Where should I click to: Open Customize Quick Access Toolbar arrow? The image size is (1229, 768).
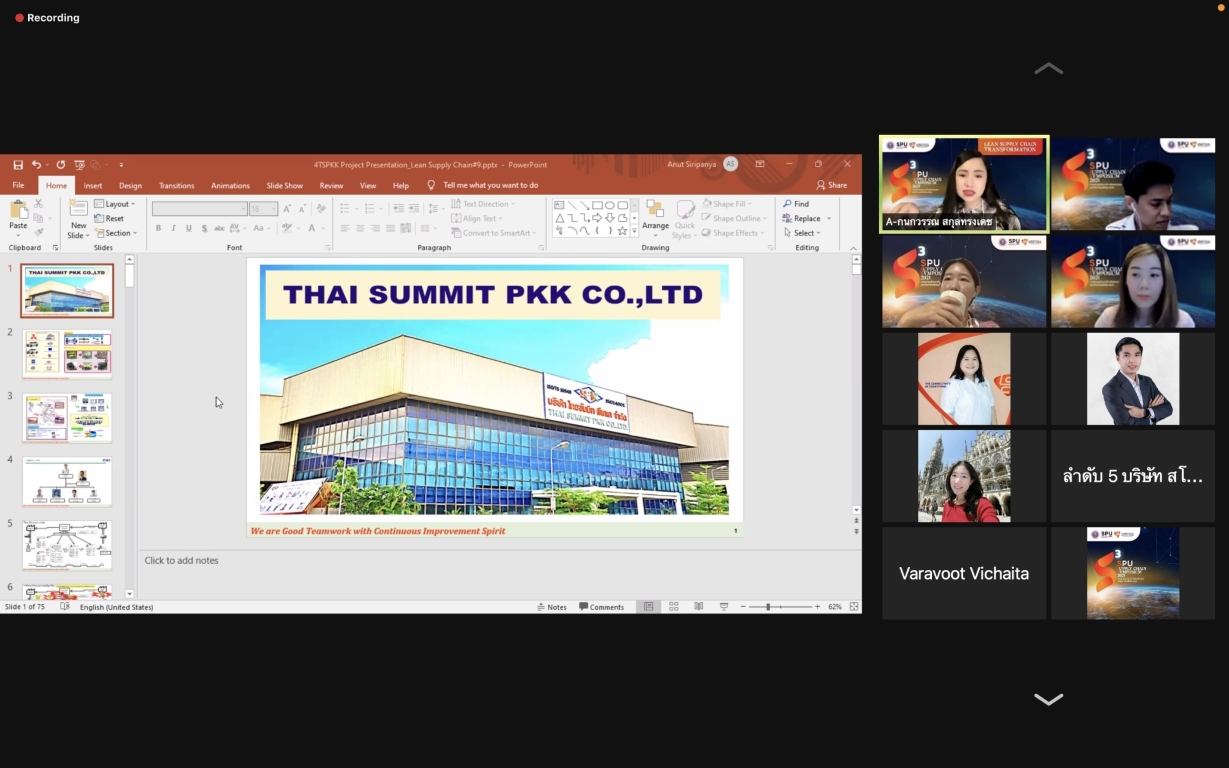(121, 165)
